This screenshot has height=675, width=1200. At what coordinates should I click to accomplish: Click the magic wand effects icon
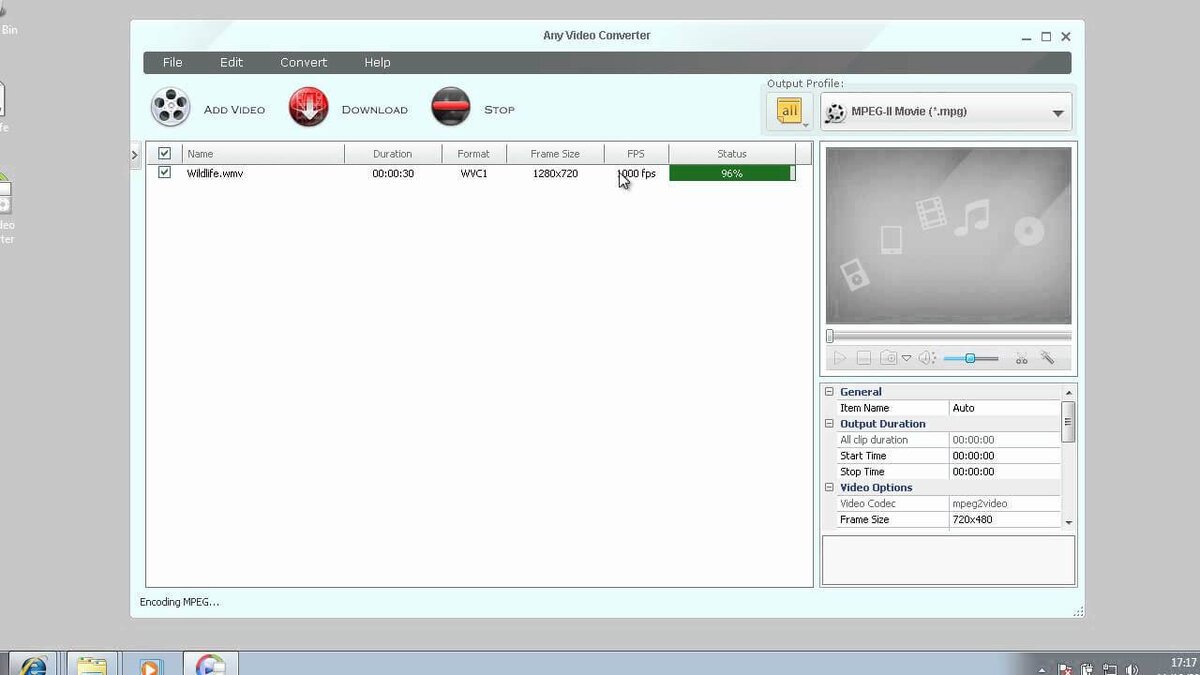[x=1047, y=358]
